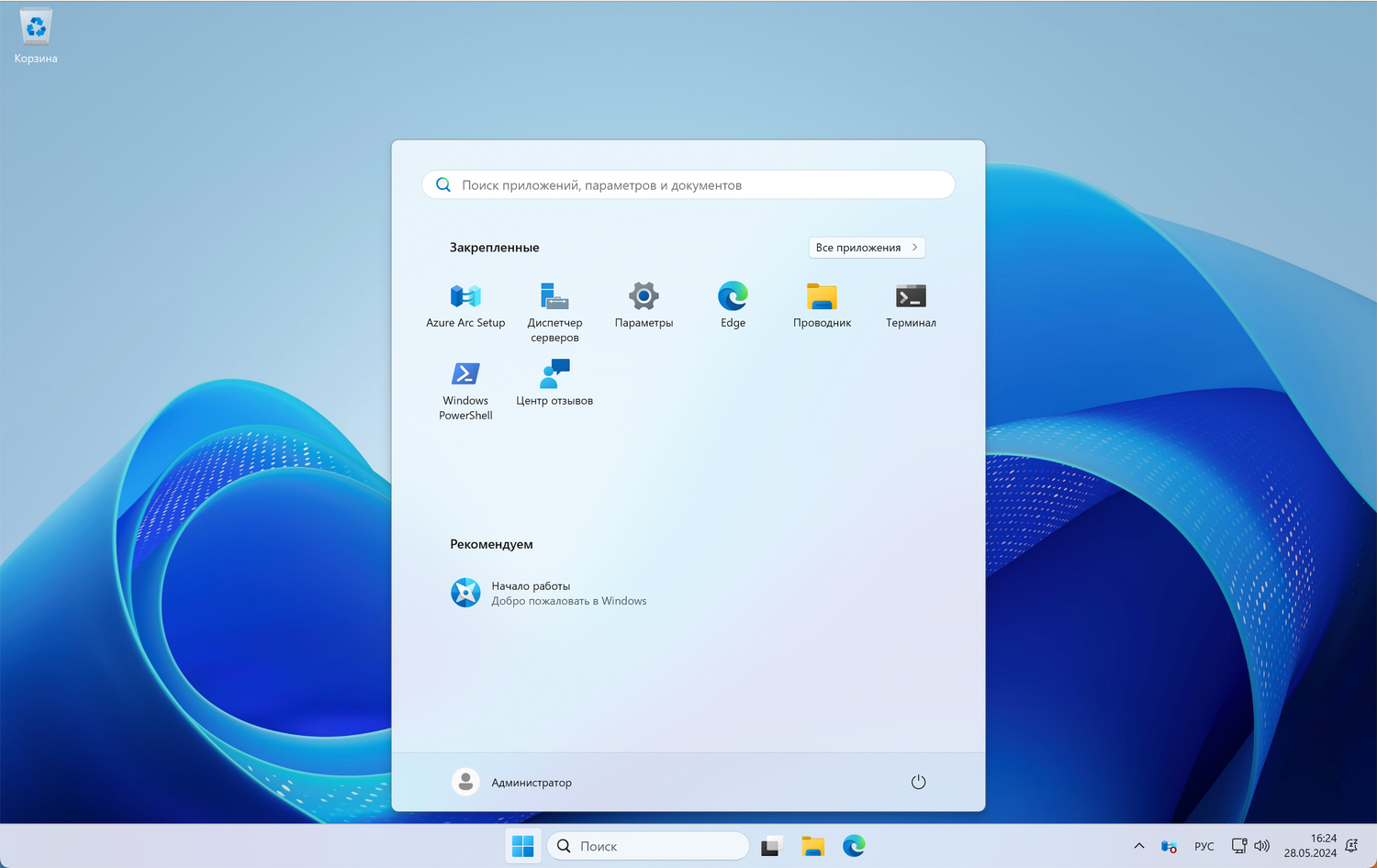The height and width of the screenshot is (868, 1377).
Task: Open Task View on the taskbar
Action: (x=771, y=846)
